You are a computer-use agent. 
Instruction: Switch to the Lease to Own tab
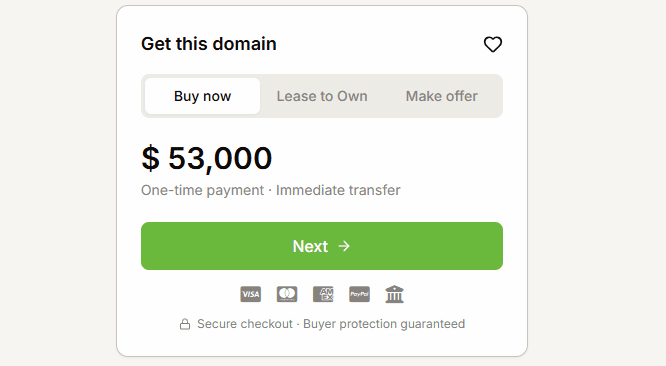coord(322,96)
